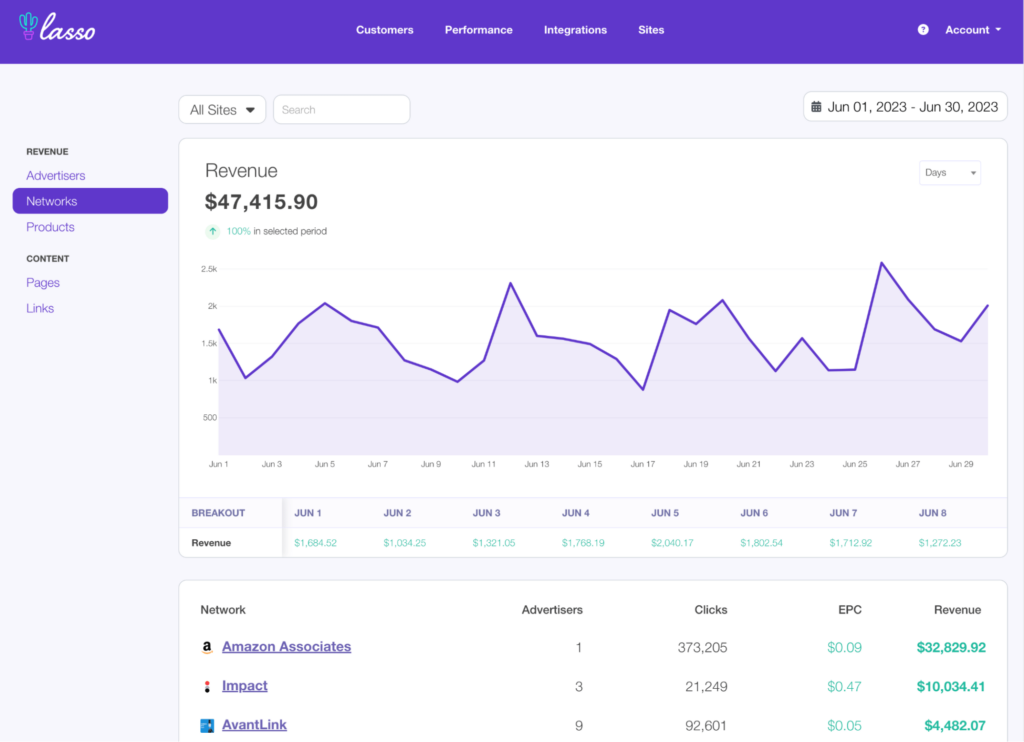Image resolution: width=1024 pixels, height=742 pixels.
Task: Open the Impact network link
Action: (245, 686)
